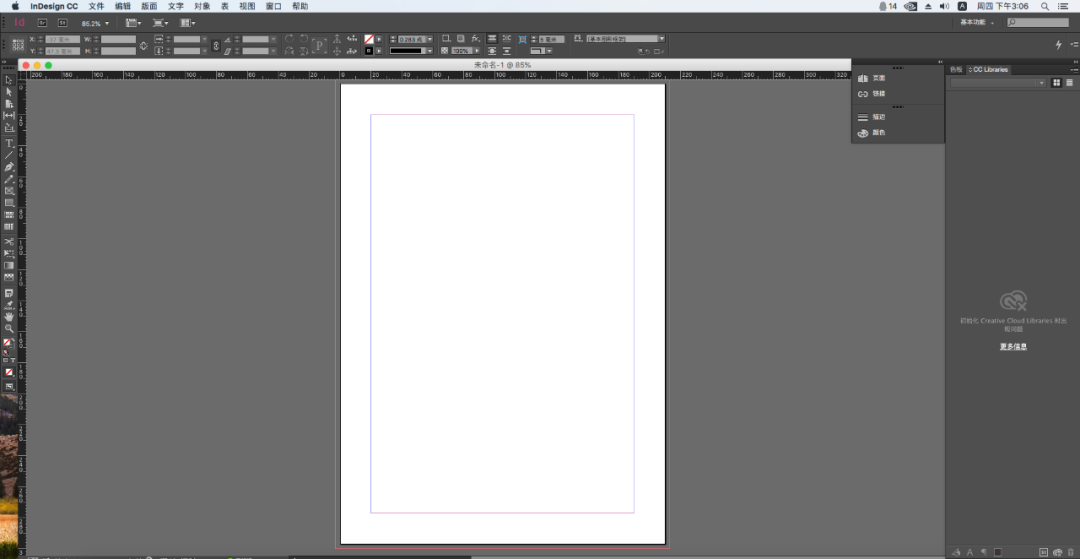Image resolution: width=1080 pixels, height=559 pixels.
Task: Select the Note tool
Action: click(x=9, y=293)
